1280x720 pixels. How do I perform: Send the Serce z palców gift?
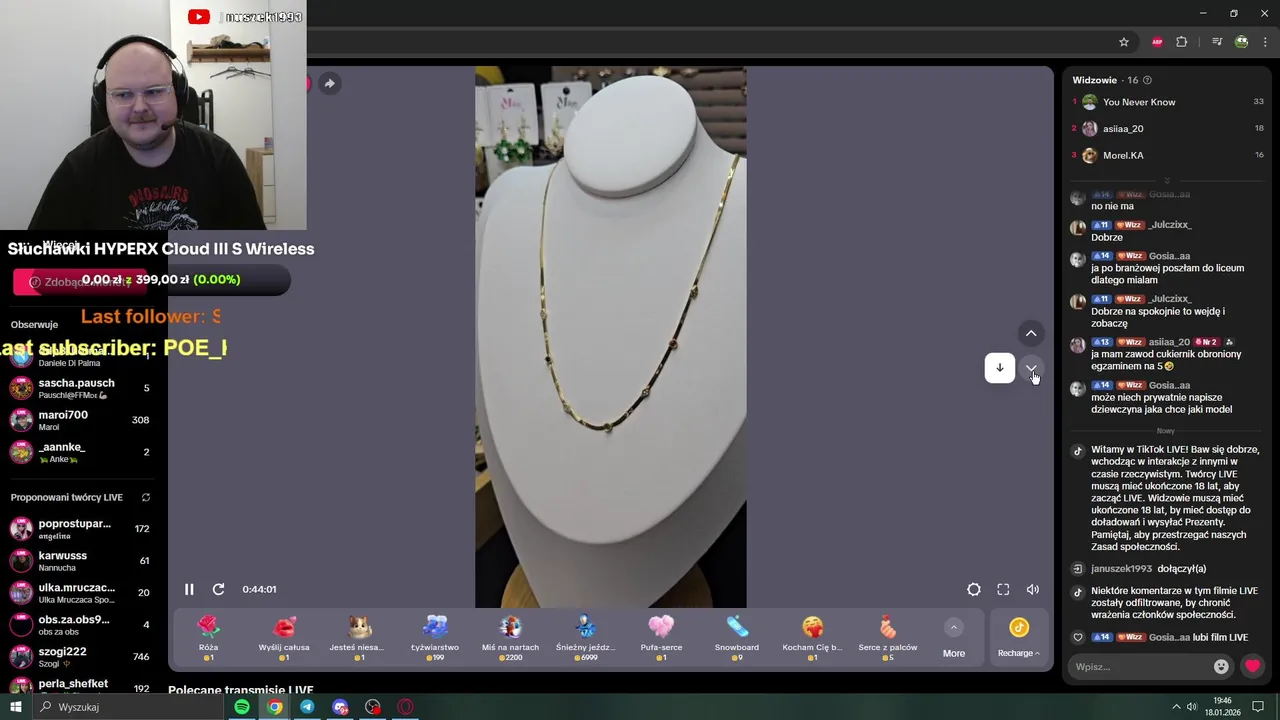pos(888,637)
